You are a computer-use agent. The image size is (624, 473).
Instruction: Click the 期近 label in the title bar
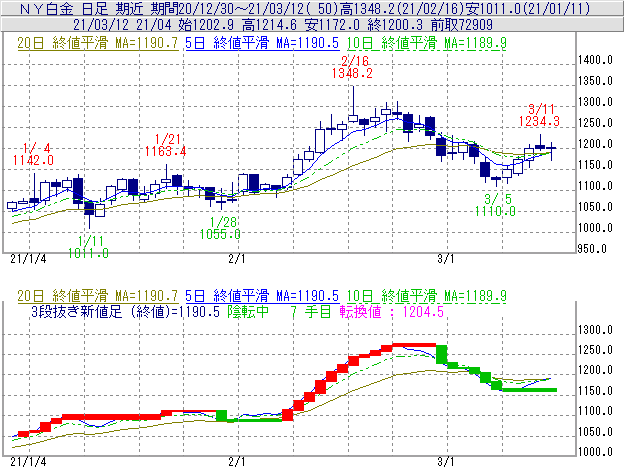[x=130, y=9]
